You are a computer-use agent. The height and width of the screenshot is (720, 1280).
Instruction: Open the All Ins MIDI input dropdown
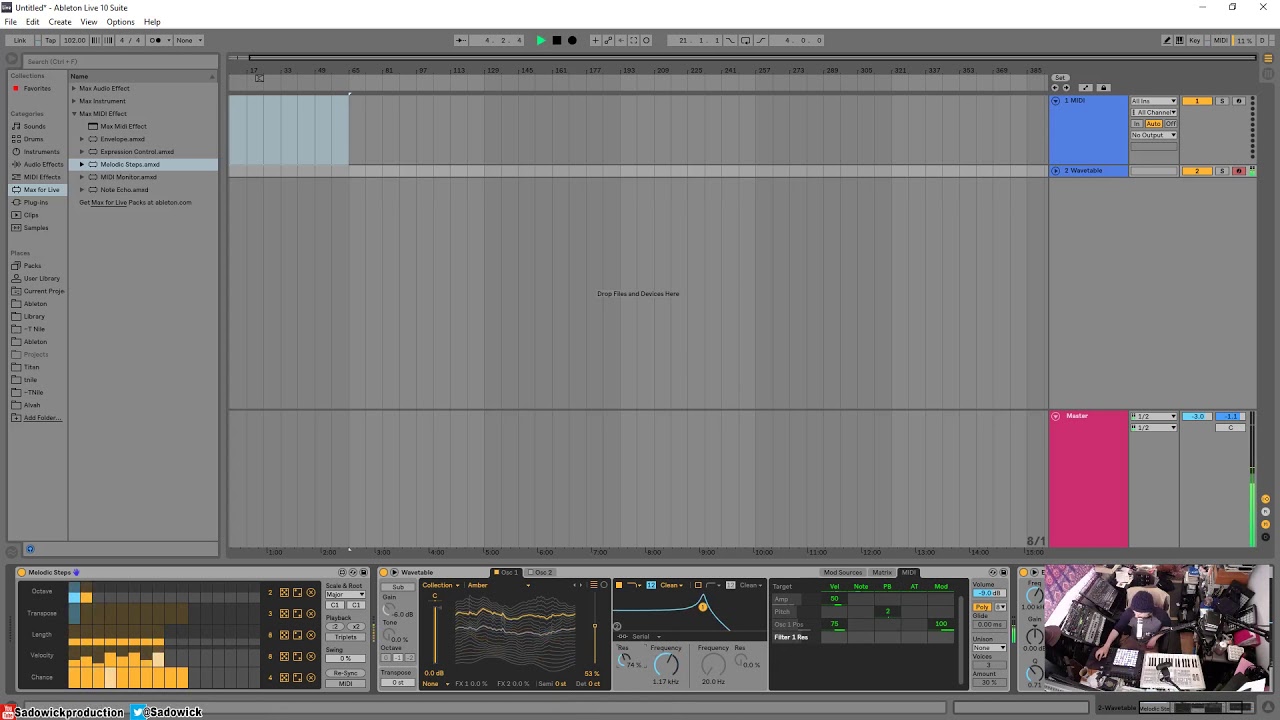(1154, 101)
